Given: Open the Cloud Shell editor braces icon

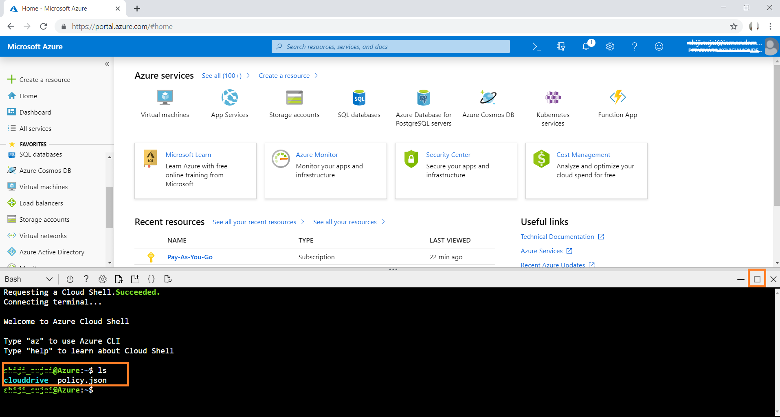Looking at the screenshot, I should coord(150,278).
